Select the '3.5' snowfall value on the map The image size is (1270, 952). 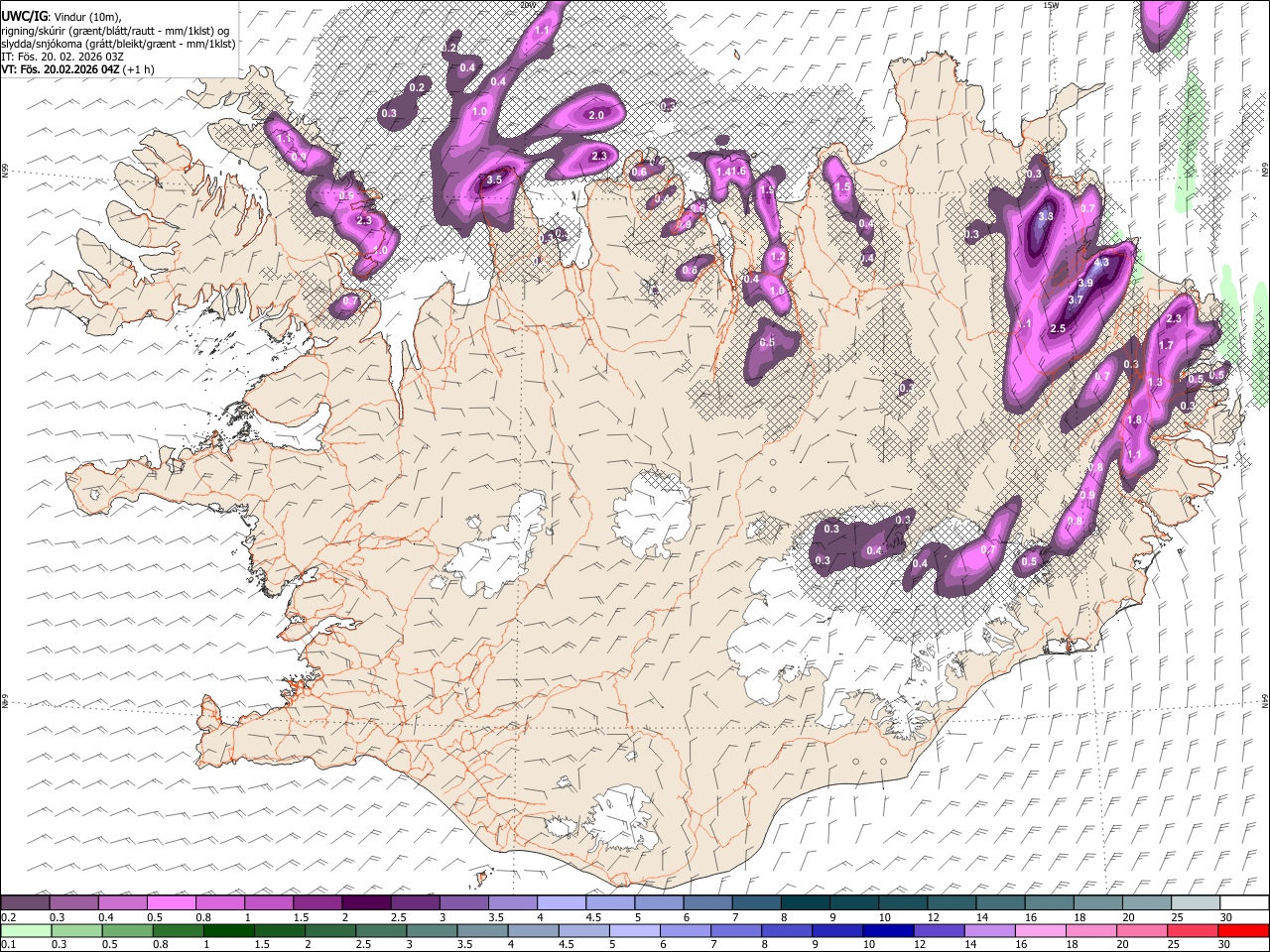click(x=493, y=180)
